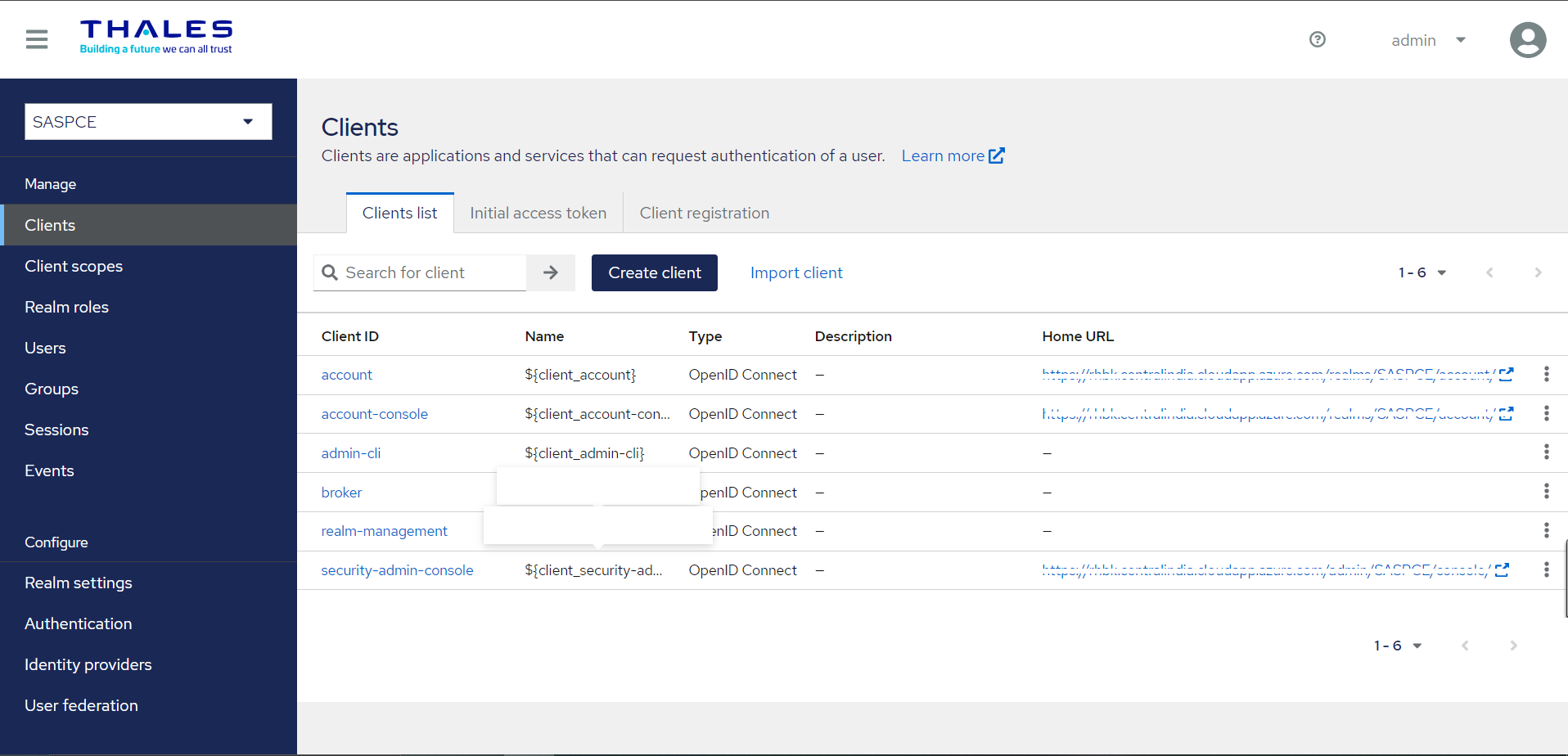Click the Import client link
Screen dimensions: 1568x756
click(x=795, y=272)
